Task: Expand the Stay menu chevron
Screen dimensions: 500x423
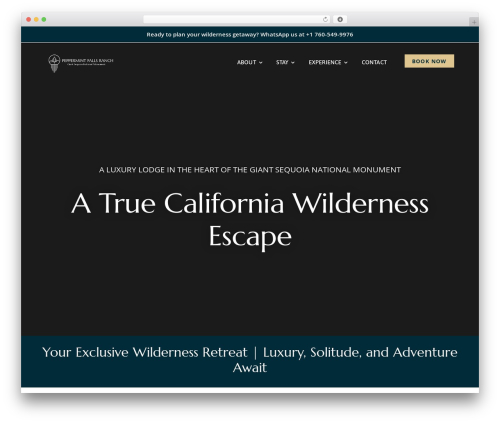Action: [293, 62]
